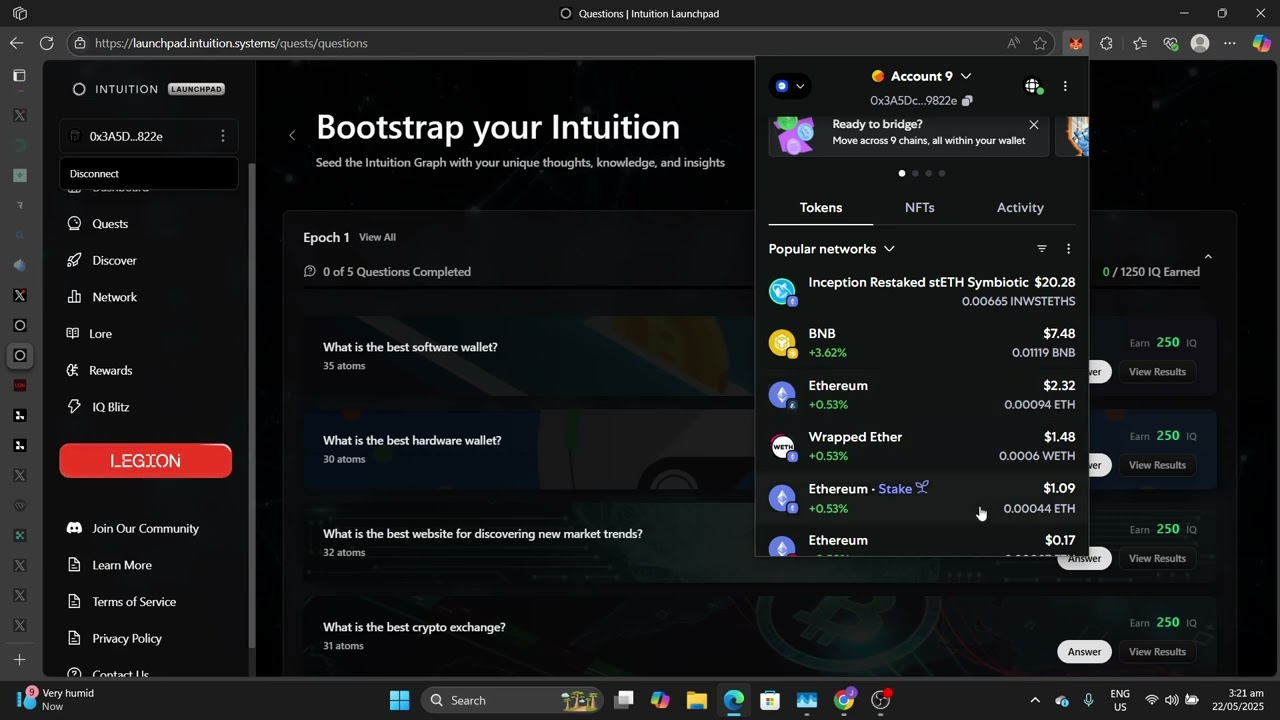Add this page to favorites star icon
Viewport: 1280px width, 720px height.
1040,43
